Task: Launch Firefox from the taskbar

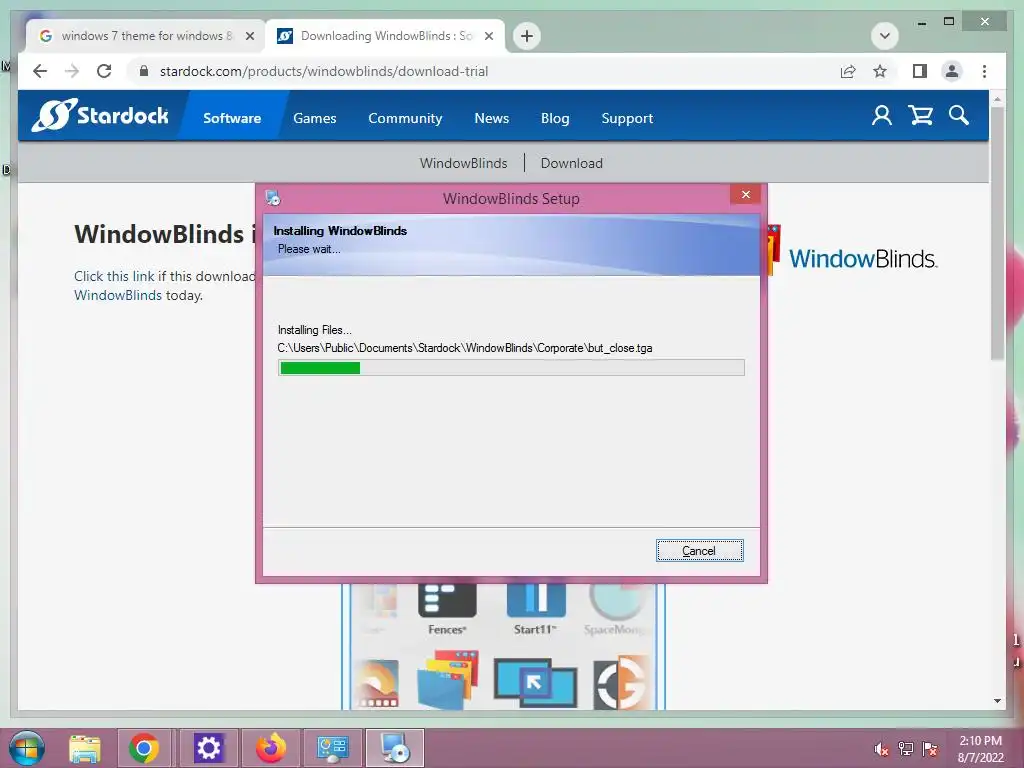Action: [x=270, y=748]
